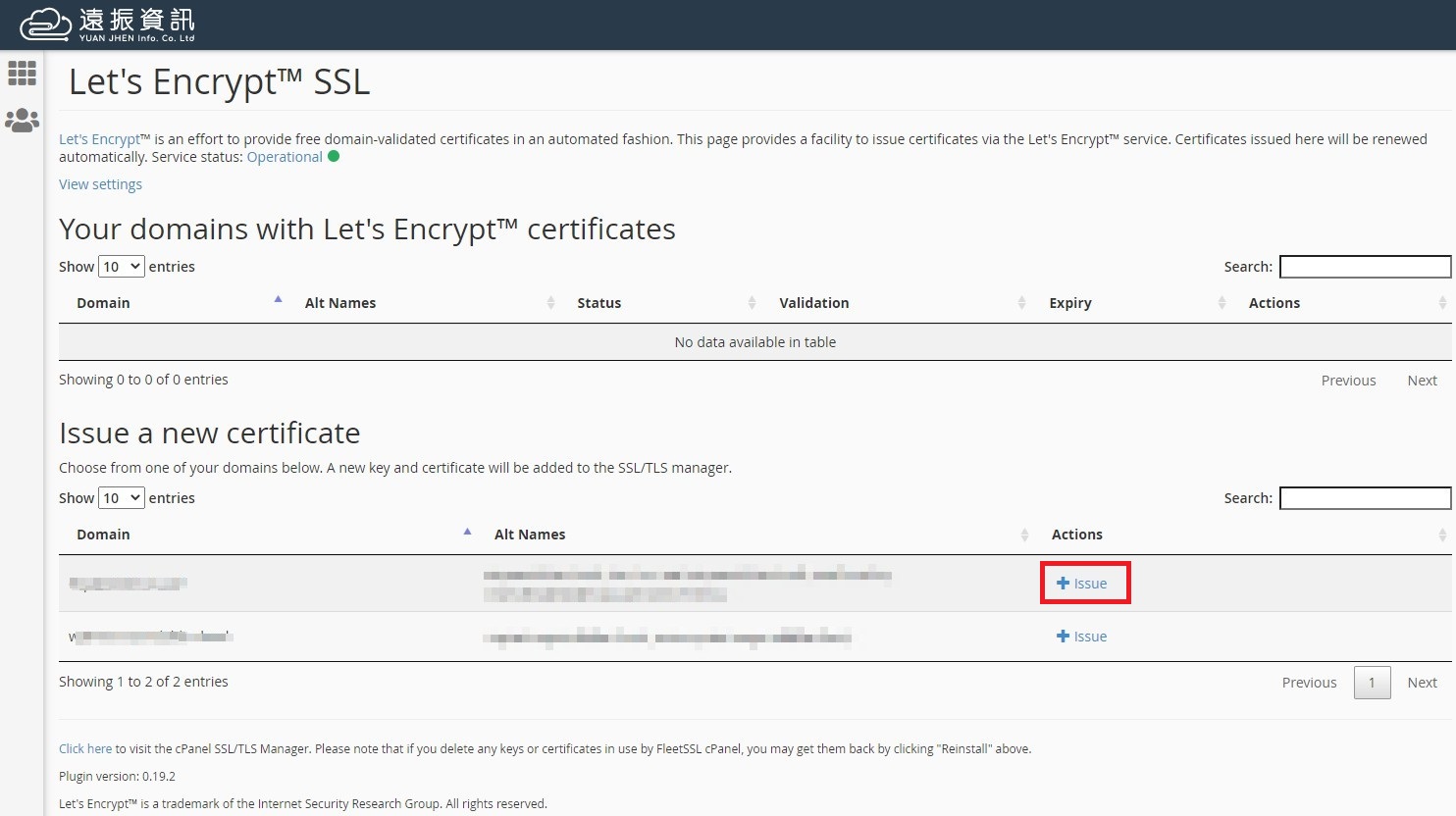Click the Actions header in certificates table
Screen dimensions: 1456x816
pos(1274,303)
